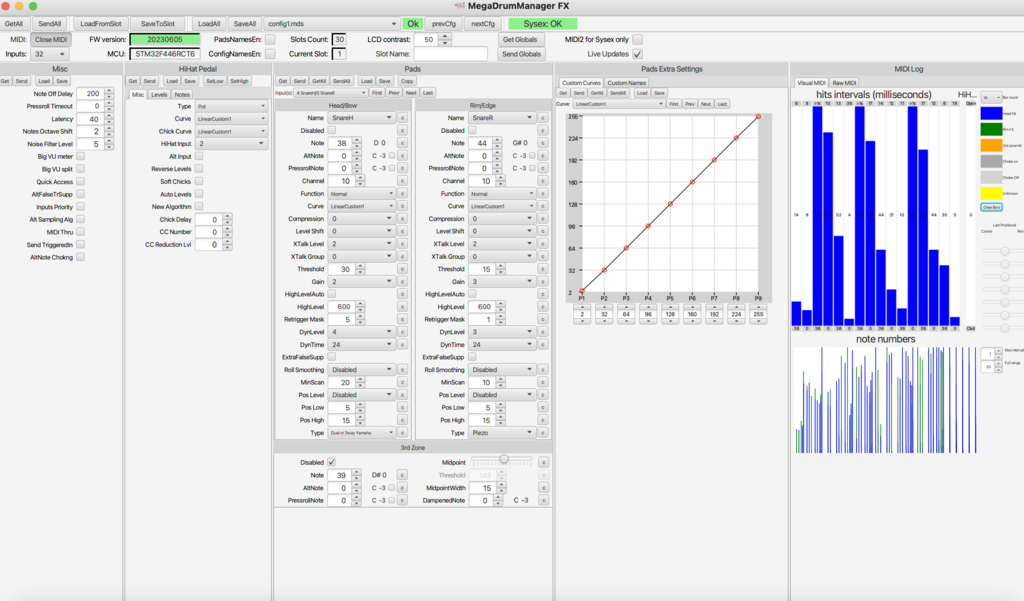Click the LoadFromSlot button
Image resolution: width=1024 pixels, height=601 pixels.
(101, 24)
